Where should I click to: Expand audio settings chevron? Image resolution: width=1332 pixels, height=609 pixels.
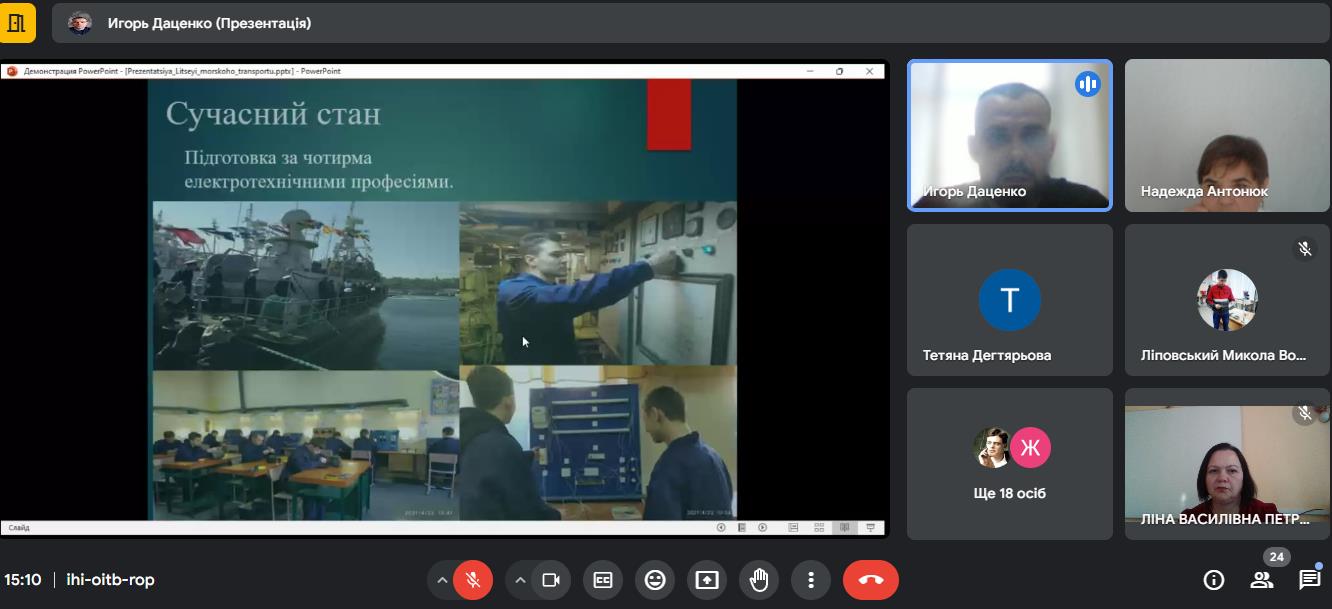coord(442,580)
